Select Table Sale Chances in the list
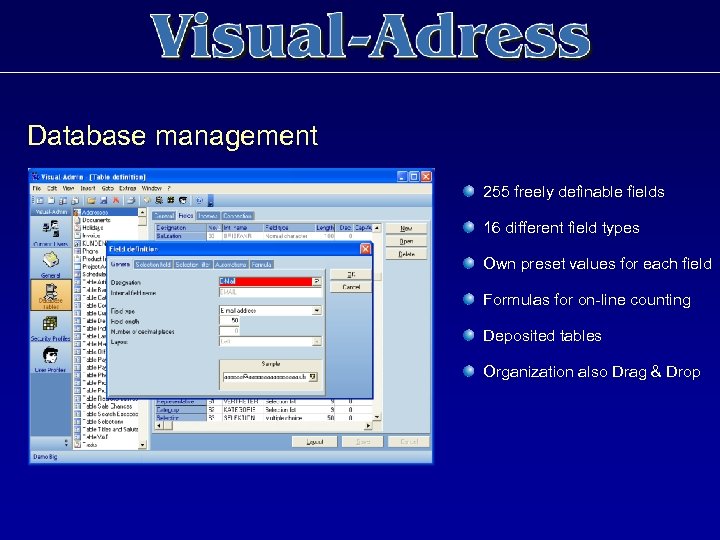The image size is (720, 540). (108, 406)
